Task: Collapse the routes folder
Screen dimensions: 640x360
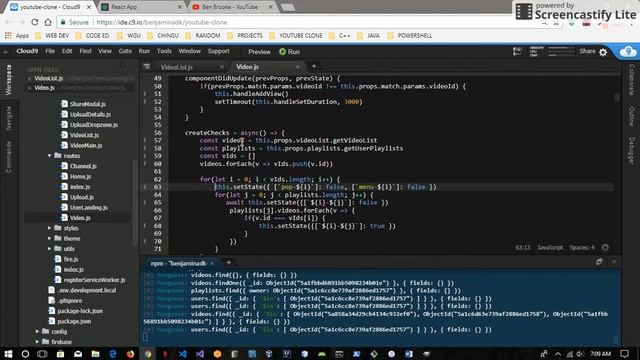Action: 49,156
